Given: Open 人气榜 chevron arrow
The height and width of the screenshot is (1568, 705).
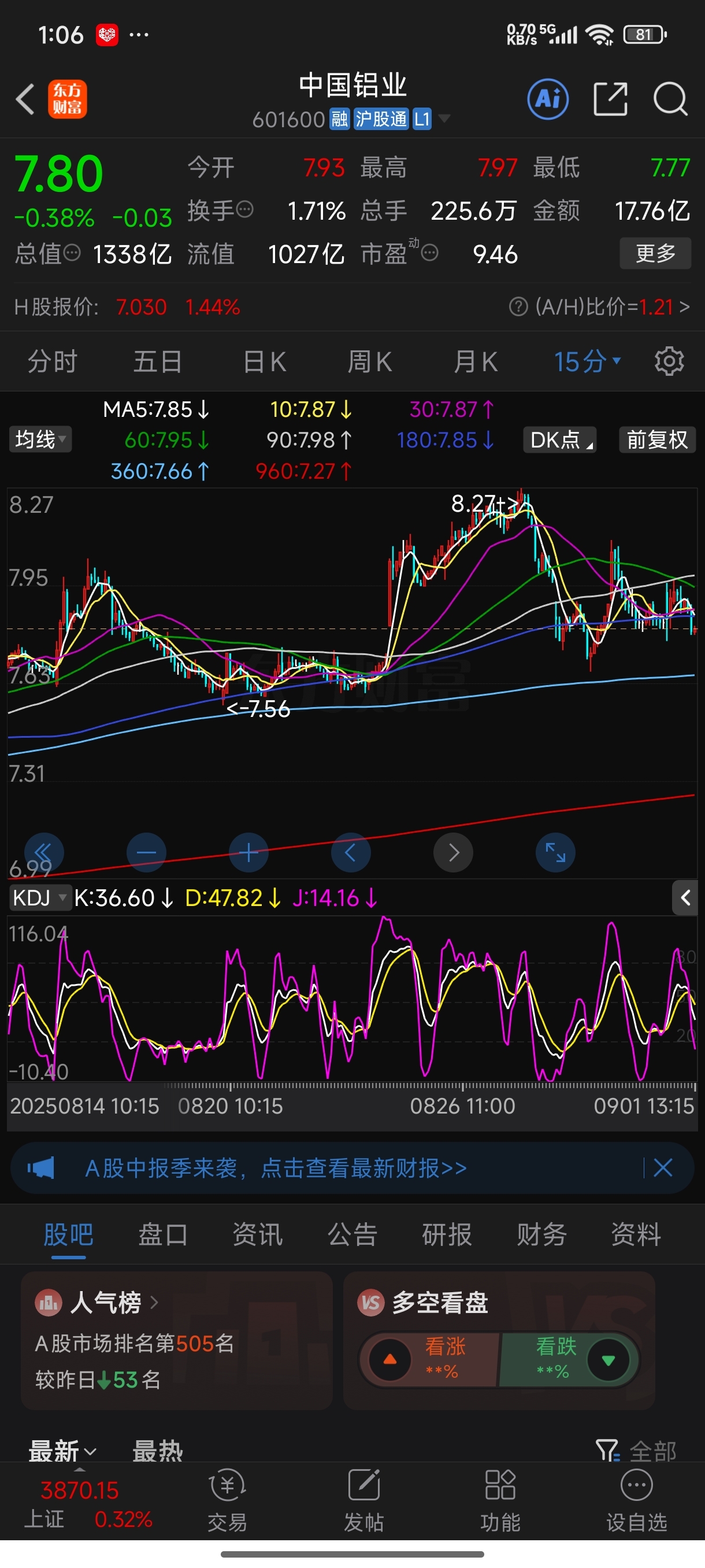Looking at the screenshot, I should (154, 1302).
